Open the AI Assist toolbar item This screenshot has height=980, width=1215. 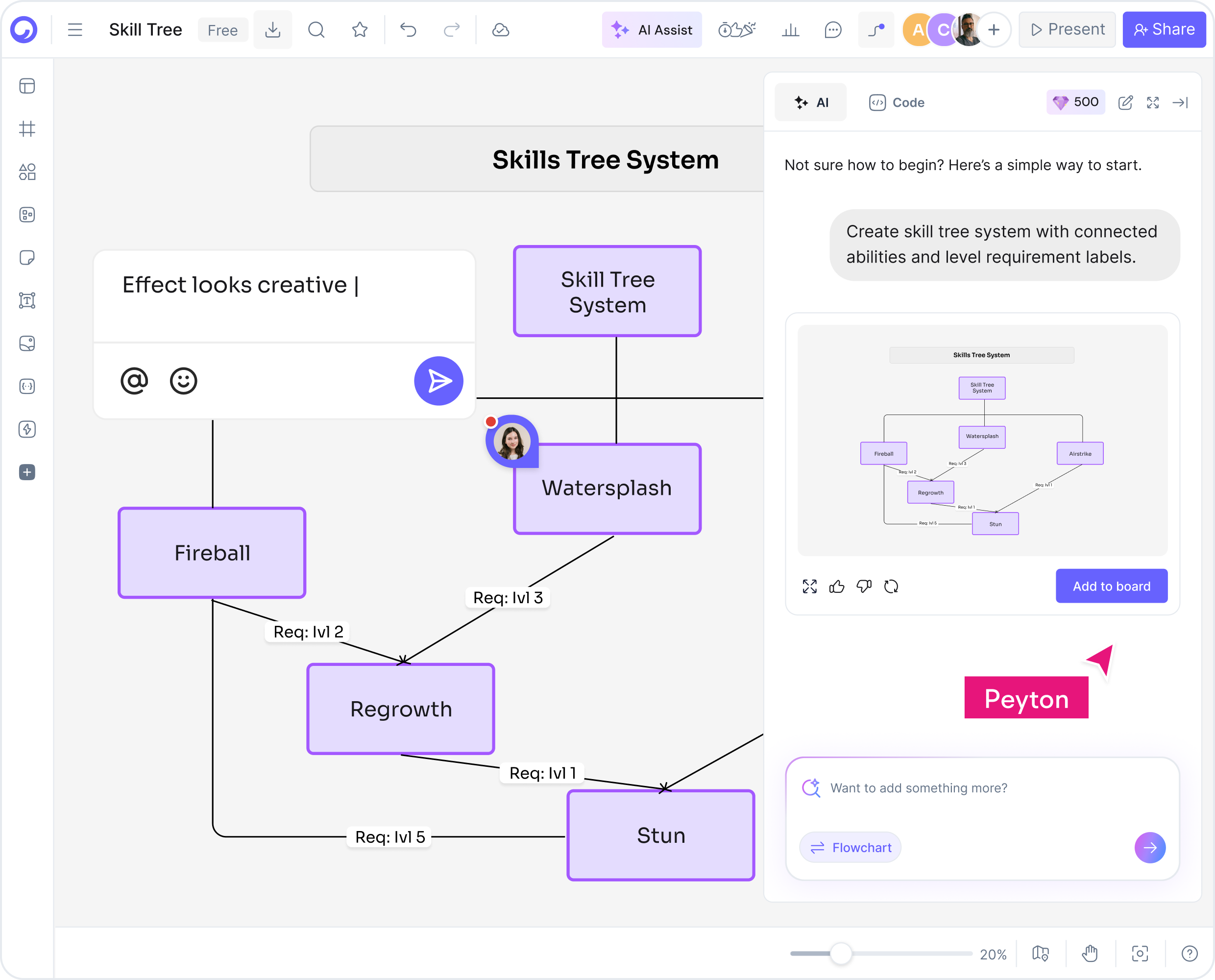pyautogui.click(x=652, y=30)
